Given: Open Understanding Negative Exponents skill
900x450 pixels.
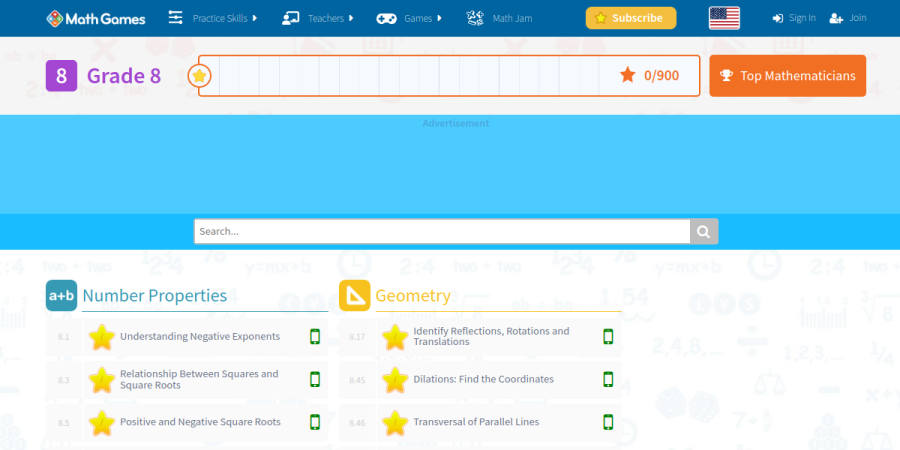Looking at the screenshot, I should pyautogui.click(x=200, y=336).
